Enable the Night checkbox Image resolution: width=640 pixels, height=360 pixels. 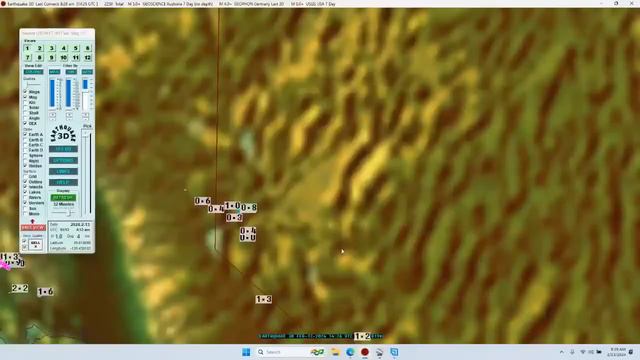click(x=25, y=161)
